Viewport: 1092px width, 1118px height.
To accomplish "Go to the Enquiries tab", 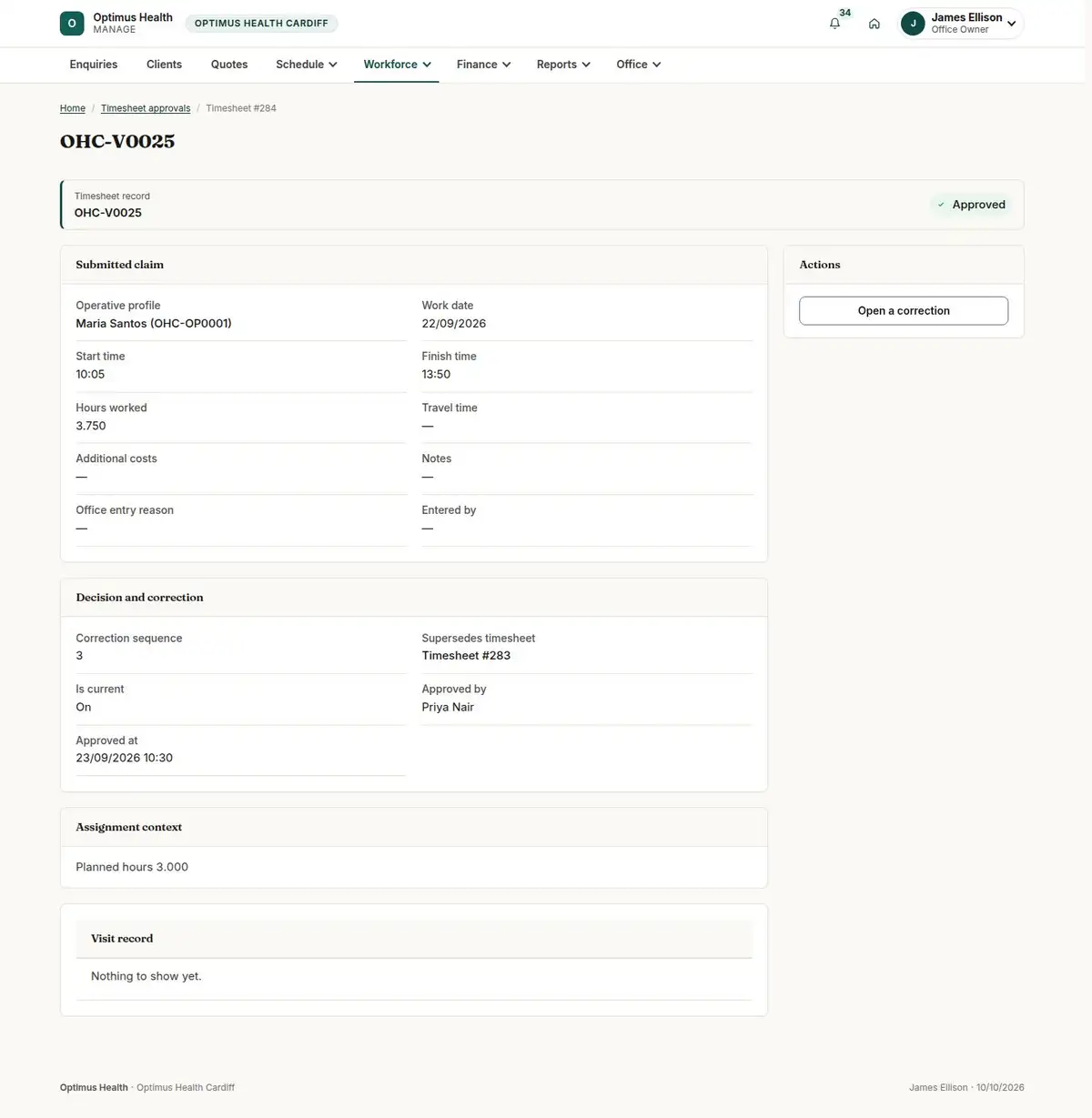I will point(94,65).
